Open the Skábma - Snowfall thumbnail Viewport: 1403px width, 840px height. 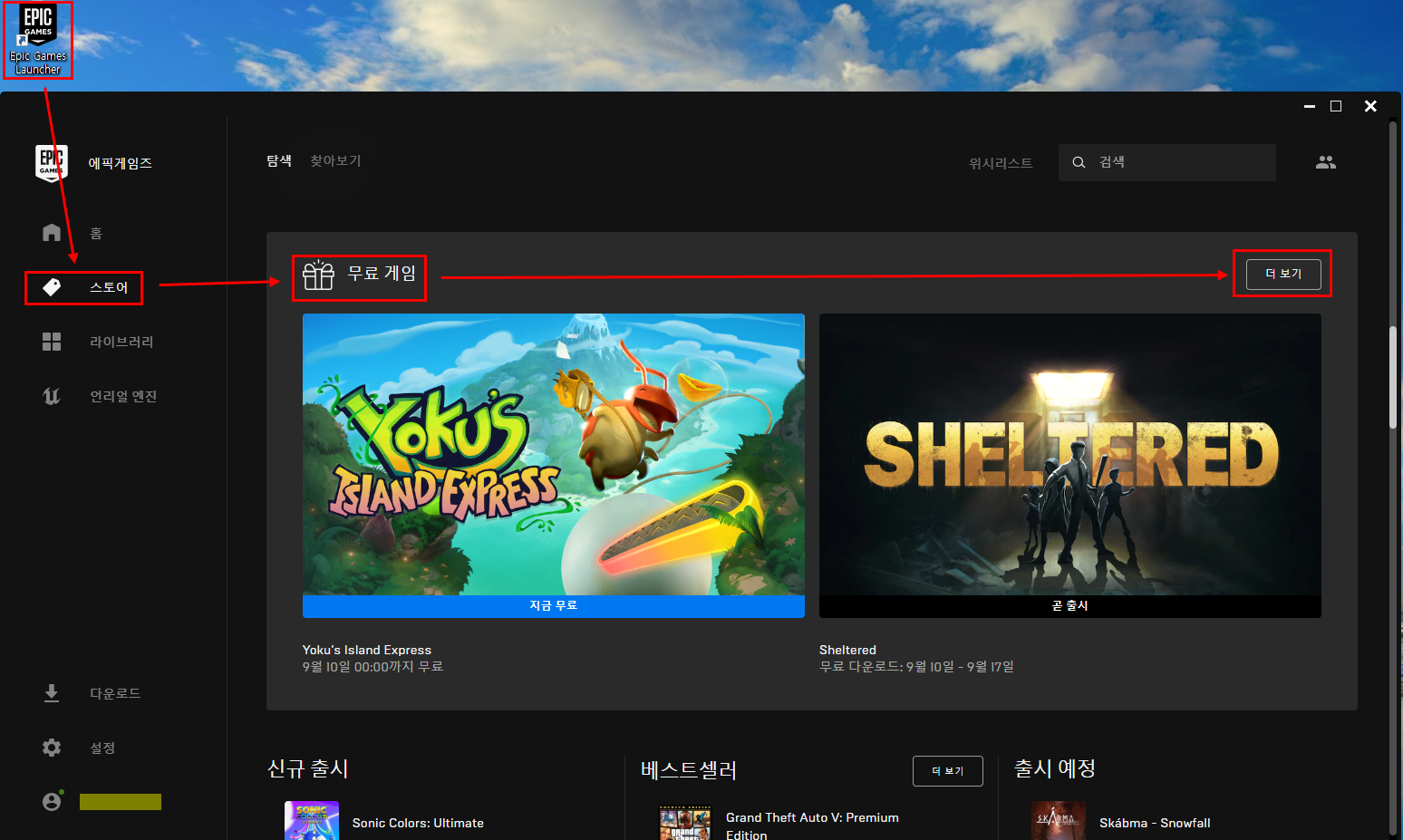1059,821
